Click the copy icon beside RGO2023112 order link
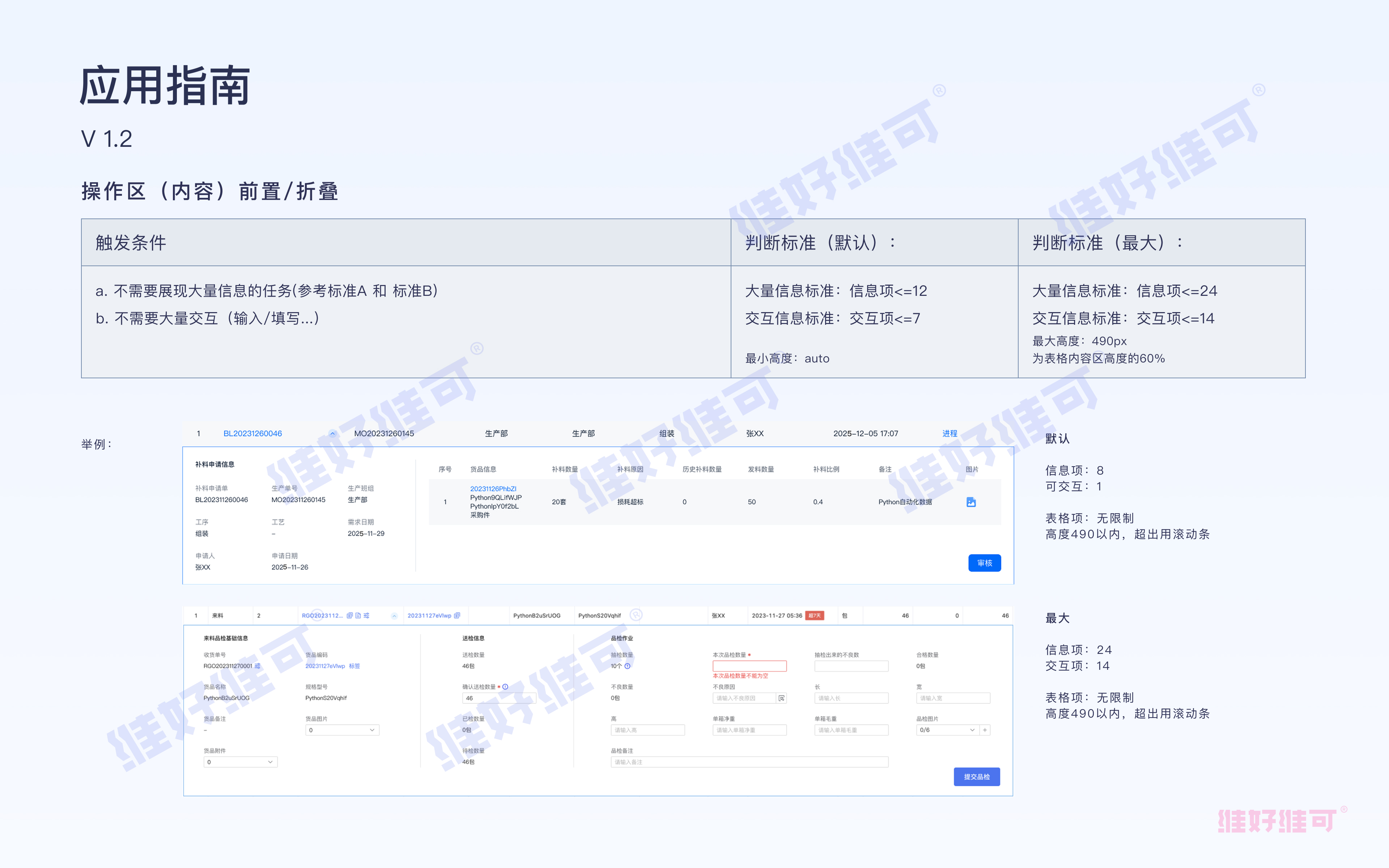 pos(350,616)
